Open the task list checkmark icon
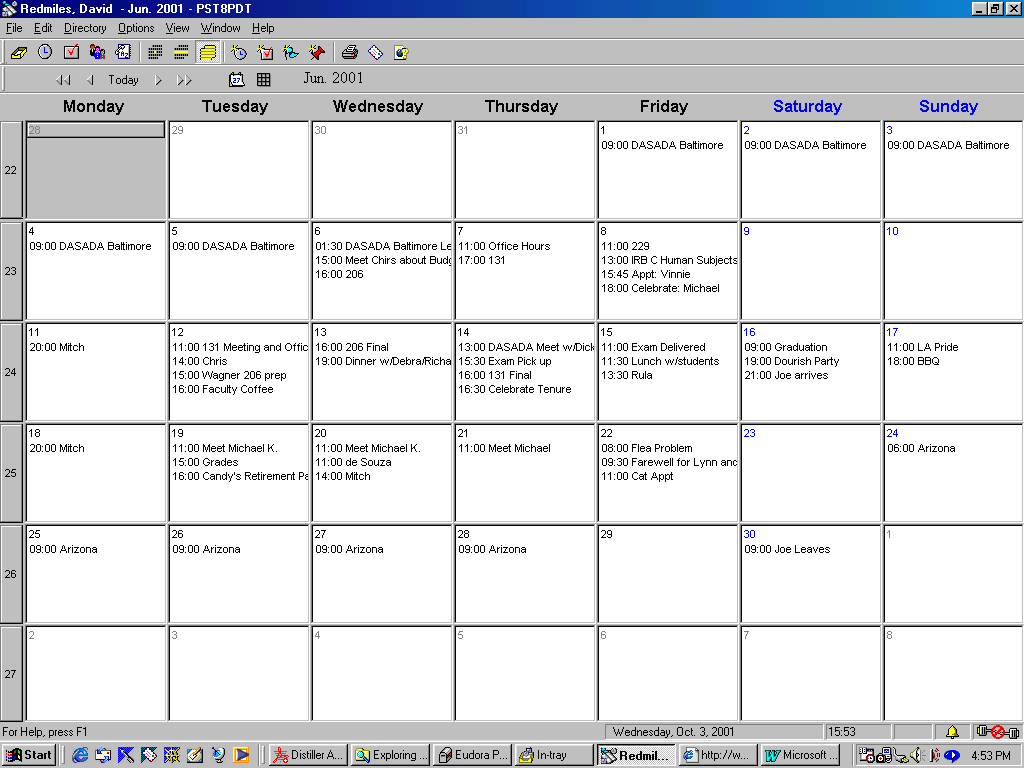 tap(71, 52)
